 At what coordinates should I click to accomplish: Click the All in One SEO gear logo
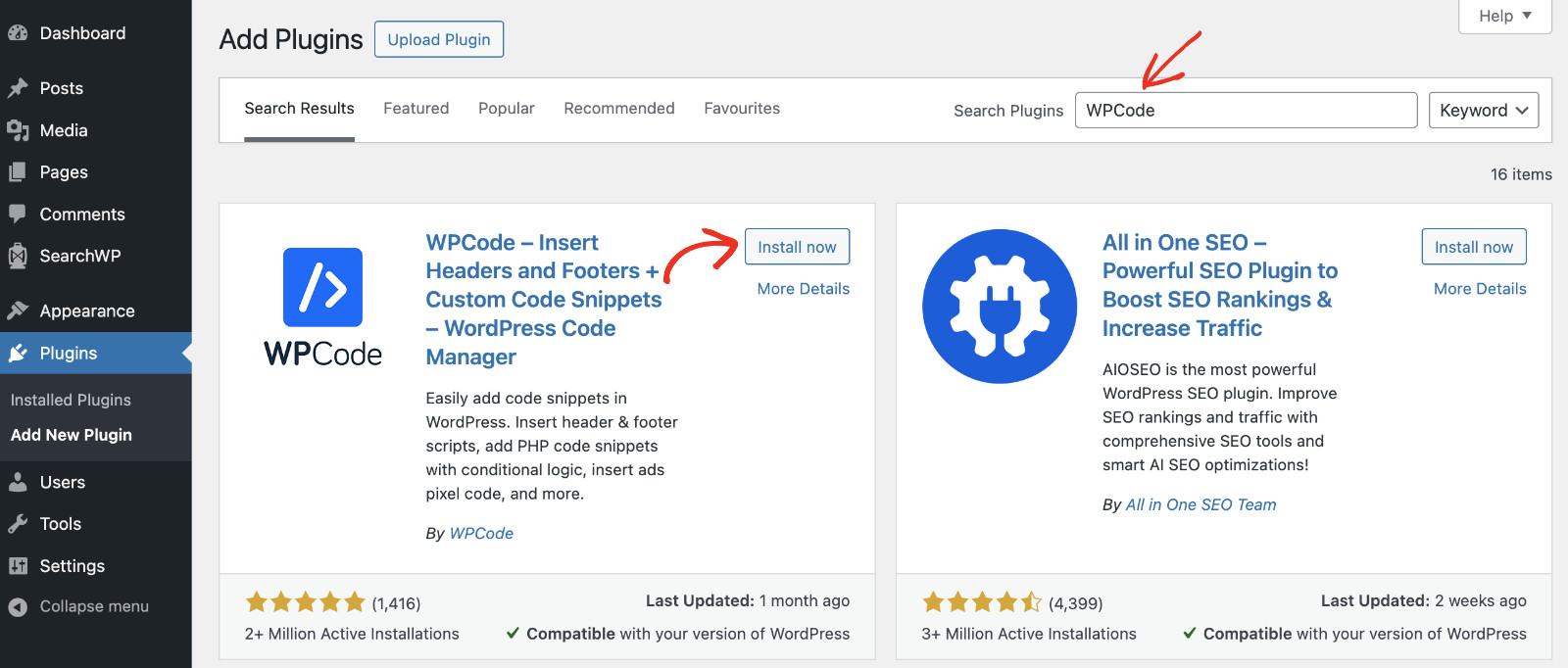(1000, 307)
